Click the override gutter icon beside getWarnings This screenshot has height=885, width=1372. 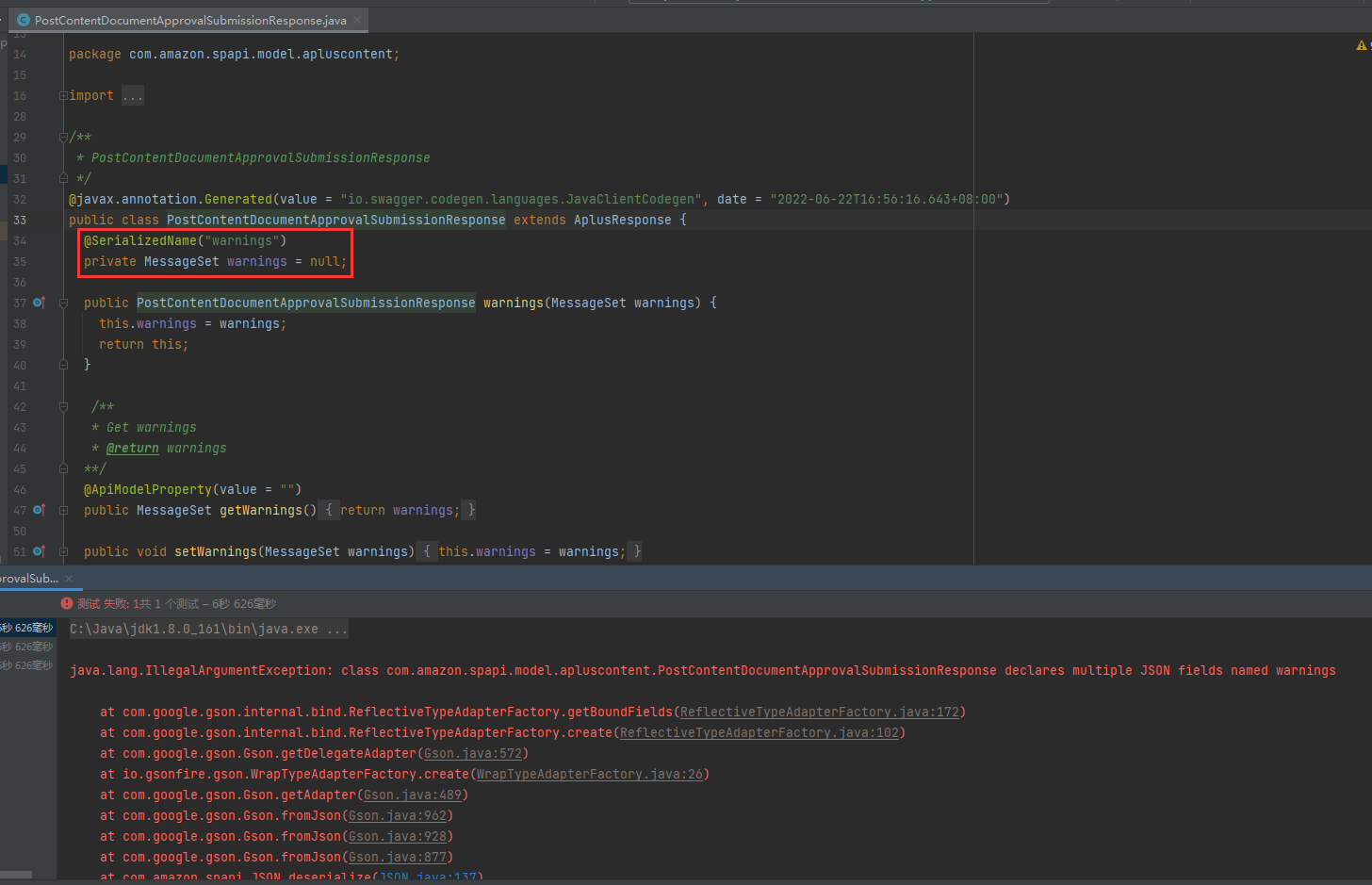[40, 510]
